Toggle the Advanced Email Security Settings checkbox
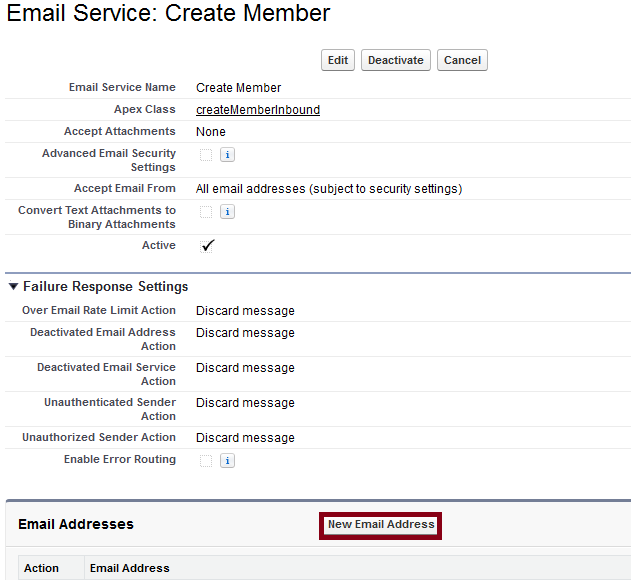631x580 pixels. (206, 155)
